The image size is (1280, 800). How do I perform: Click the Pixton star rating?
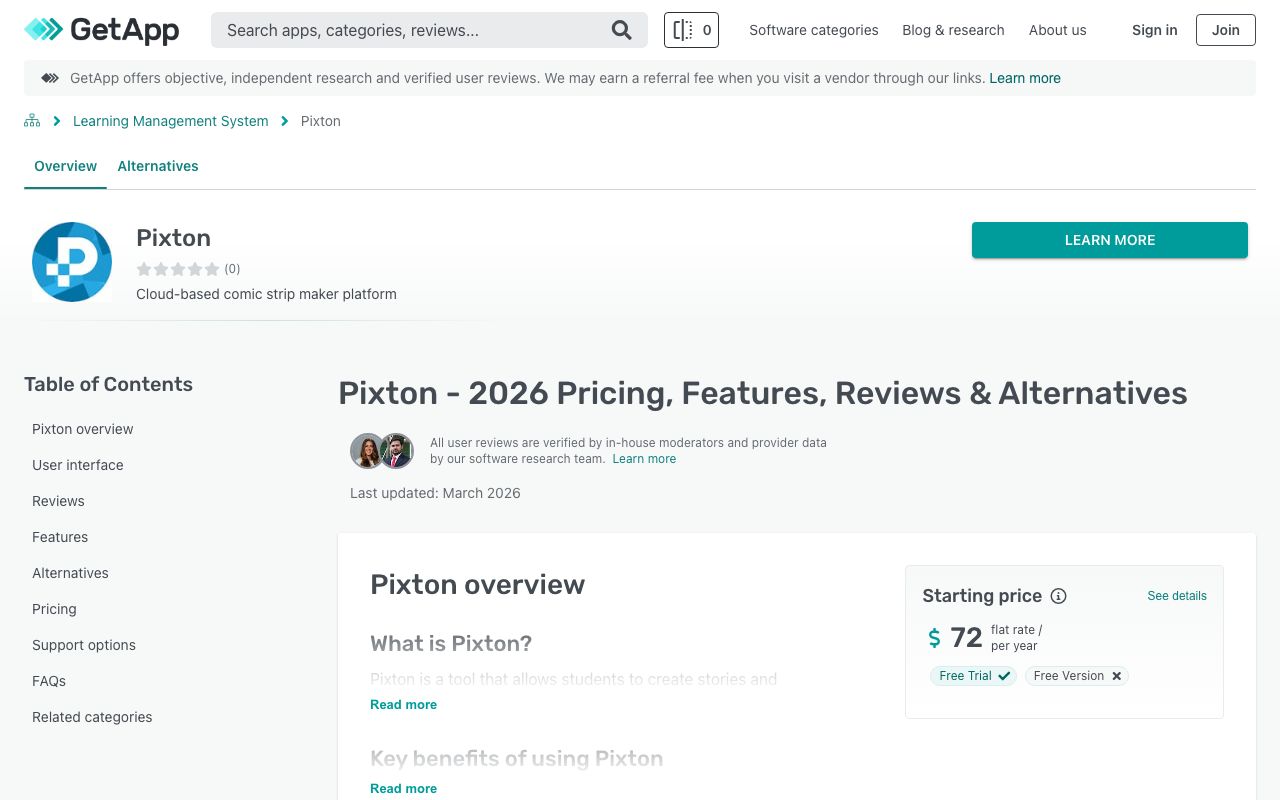pos(178,269)
